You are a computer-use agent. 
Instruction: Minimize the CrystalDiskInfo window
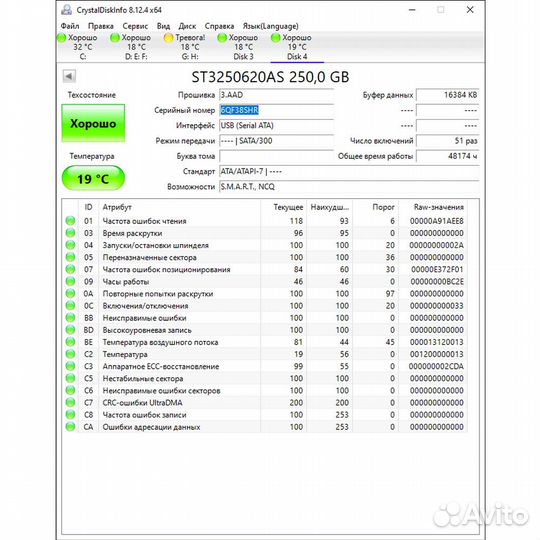[412, 10]
